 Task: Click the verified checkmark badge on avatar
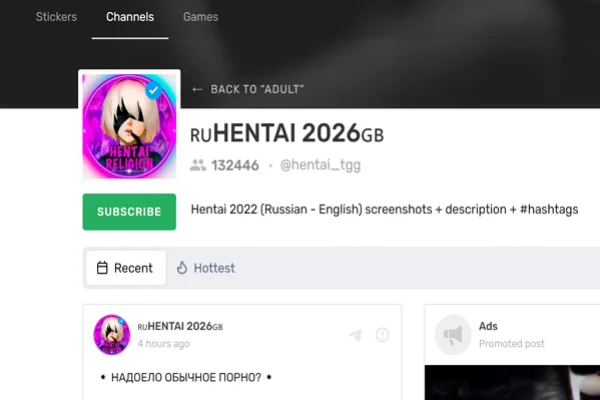[x=153, y=90]
